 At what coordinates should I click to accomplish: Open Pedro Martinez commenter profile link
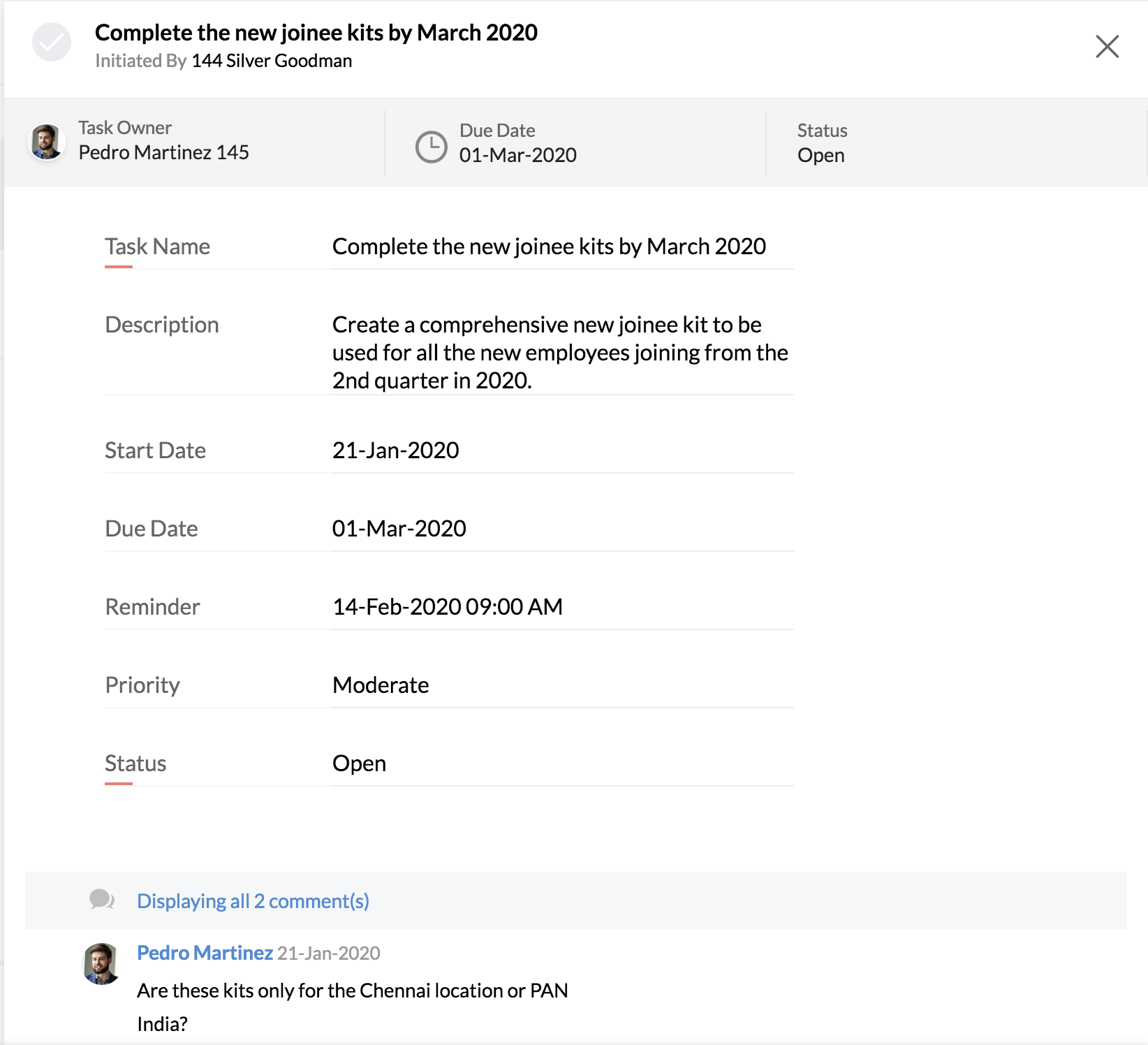point(205,953)
